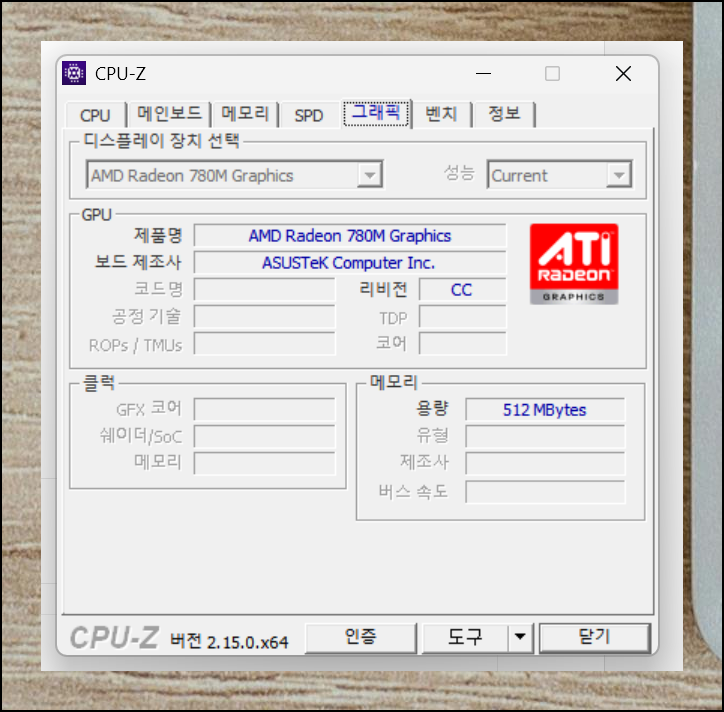
Task: Open the 정보 tab
Action: coord(504,114)
